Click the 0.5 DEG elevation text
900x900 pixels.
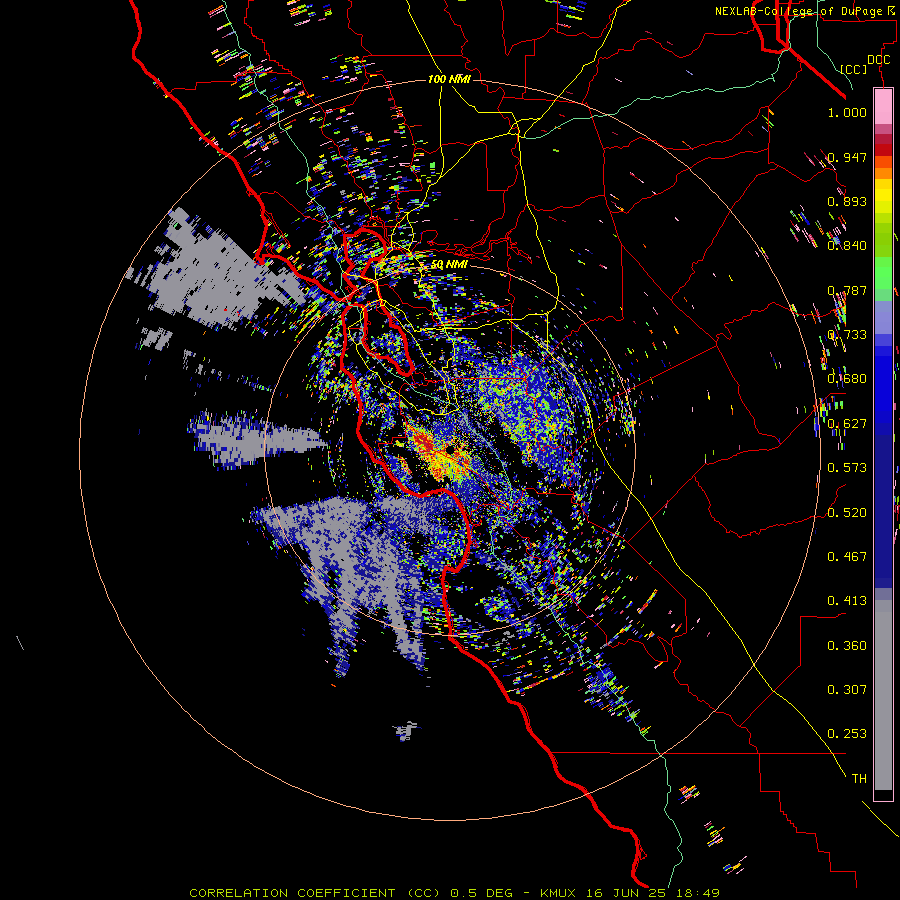[482, 893]
